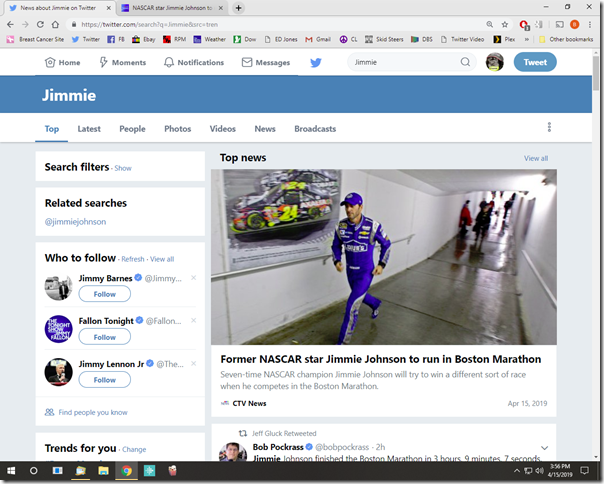Follow Jimmy Lennon Jr

pos(104,380)
